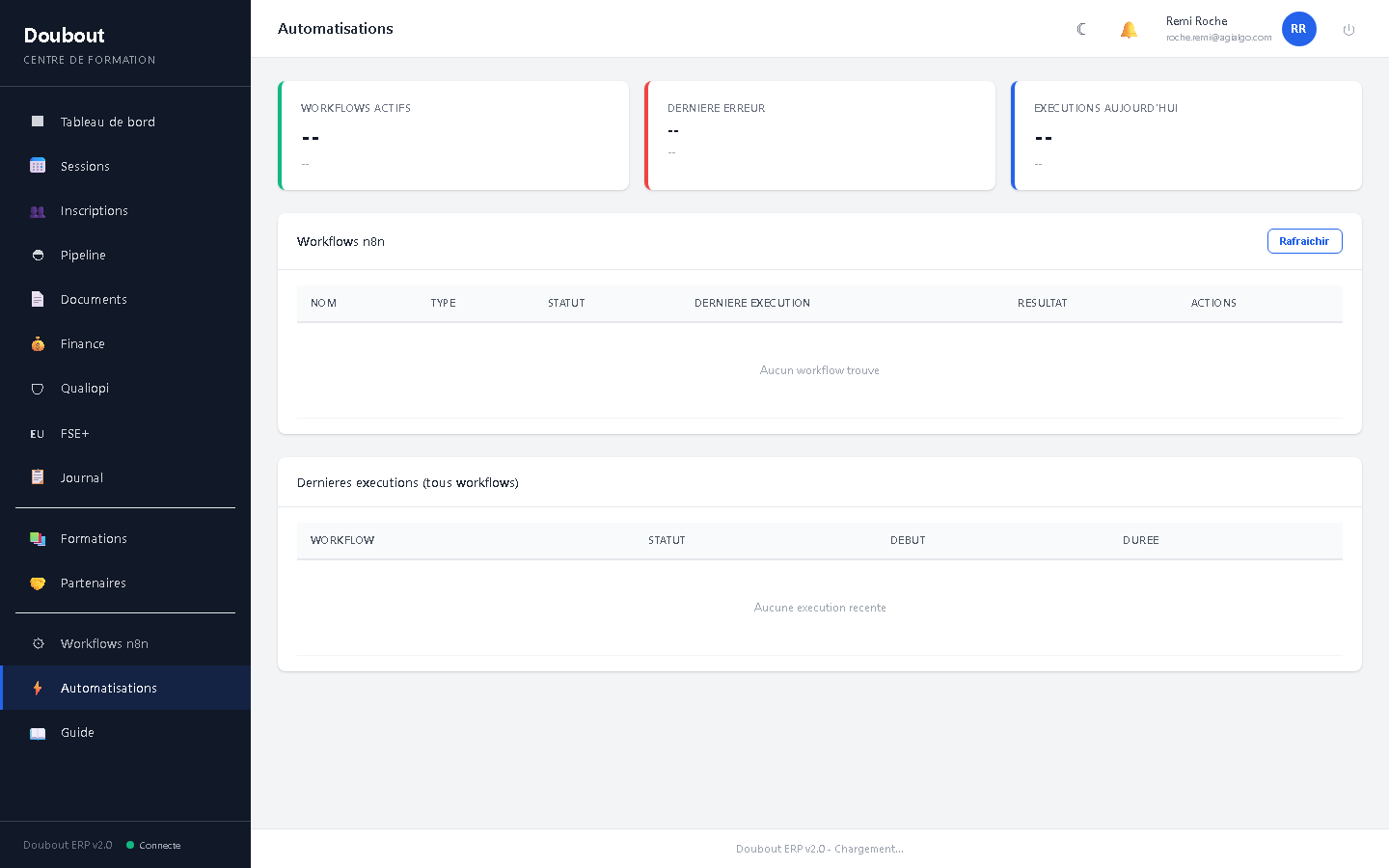Go to the Partenaires page
The width and height of the screenshot is (1389, 868).
[x=93, y=583]
